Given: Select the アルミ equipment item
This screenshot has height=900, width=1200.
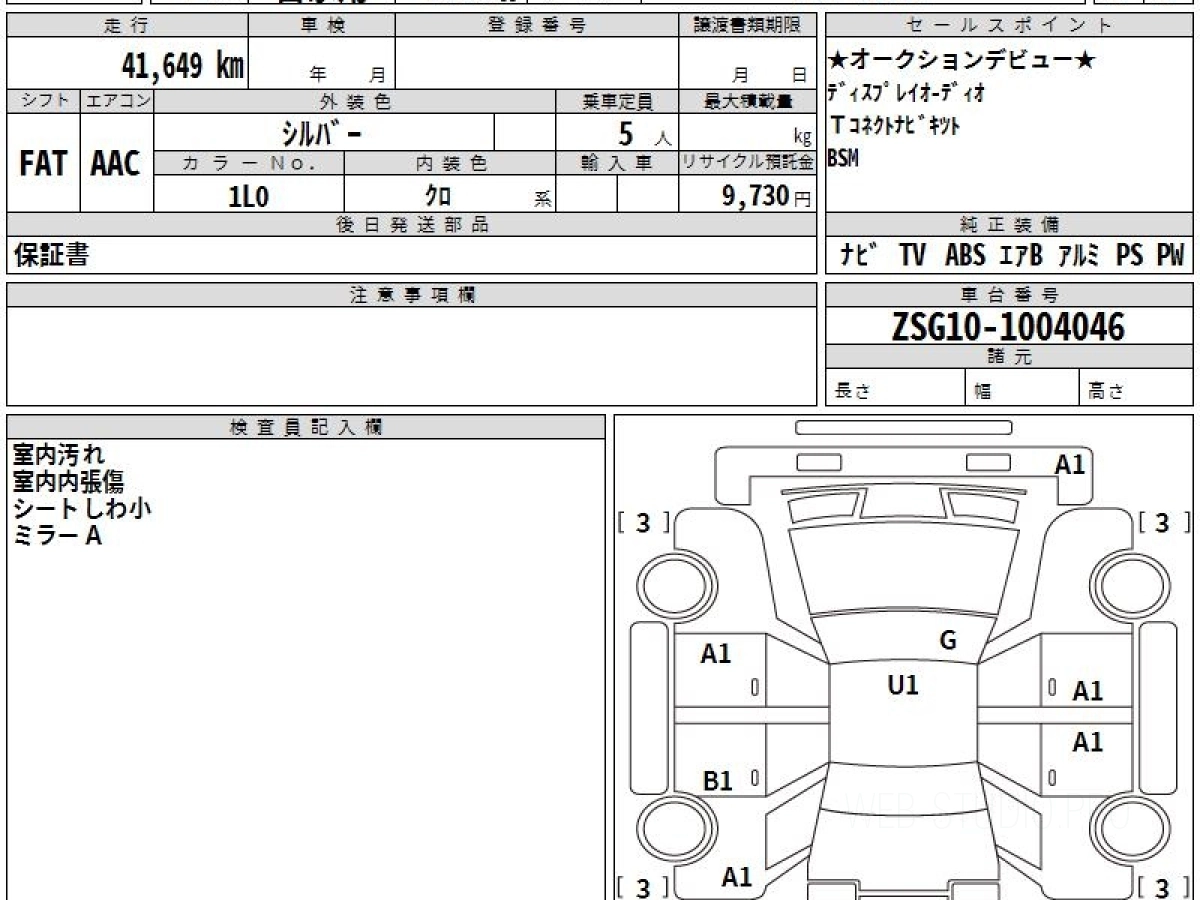Looking at the screenshot, I should click(x=1081, y=256).
